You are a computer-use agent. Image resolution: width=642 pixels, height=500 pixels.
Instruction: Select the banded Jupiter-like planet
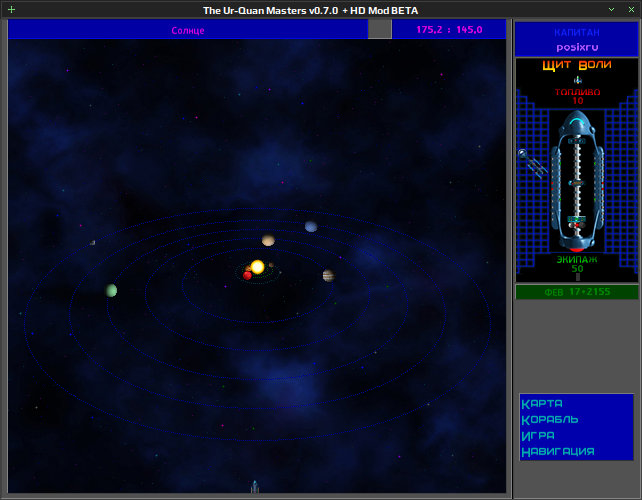328,276
